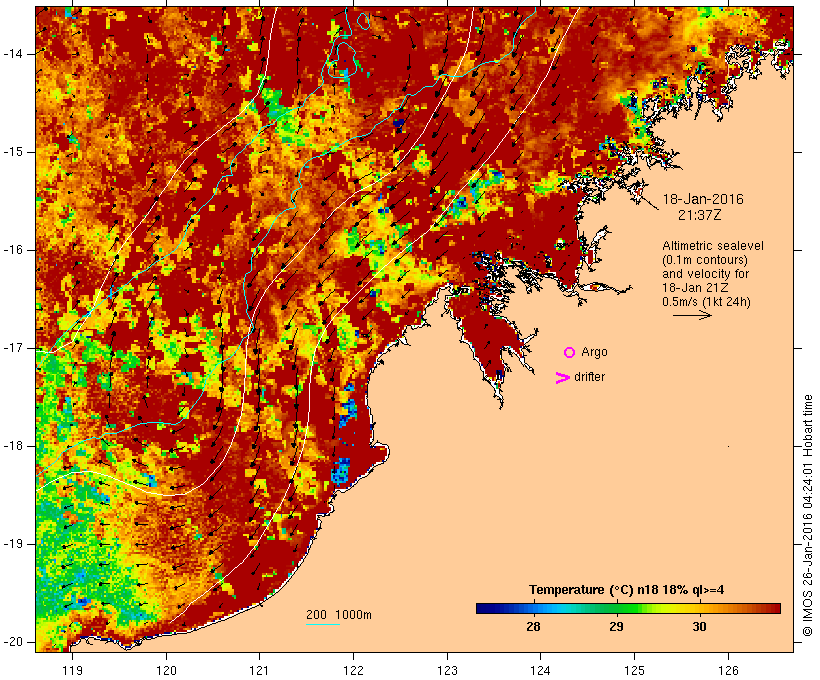This screenshot has width=820, height=680.
Task: Click latitude axis label '-17'
Action: click(13, 348)
